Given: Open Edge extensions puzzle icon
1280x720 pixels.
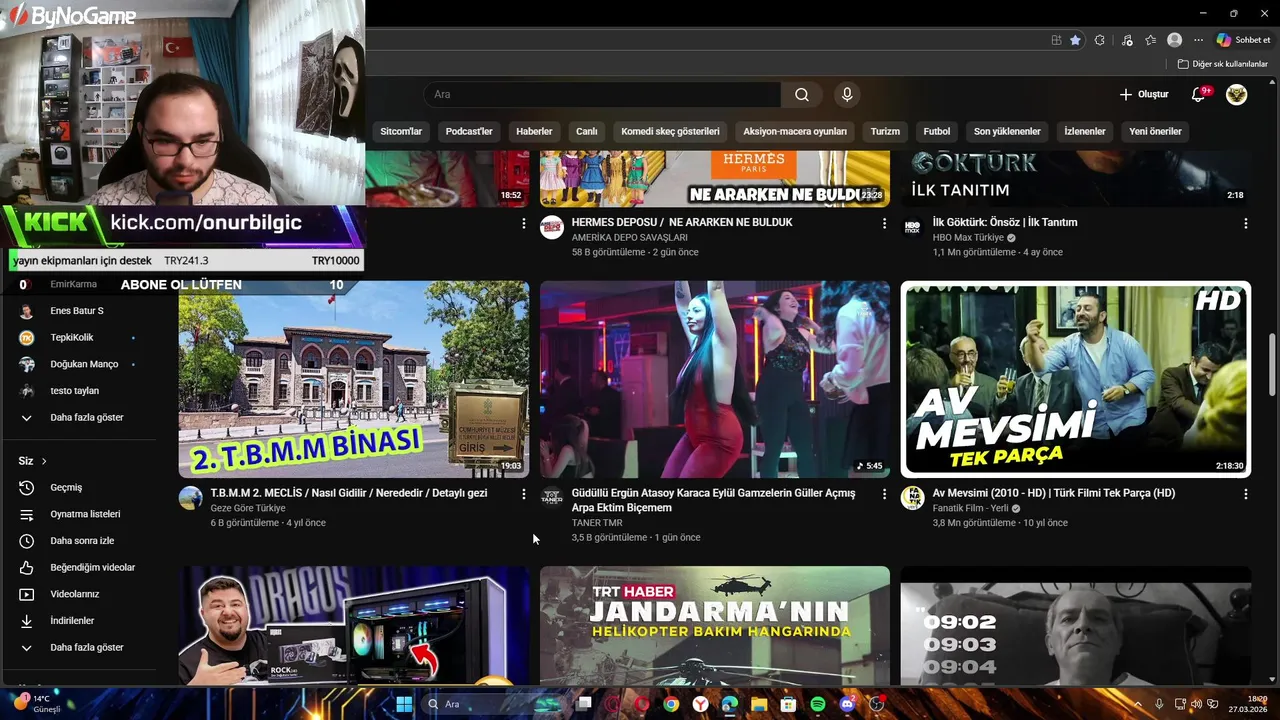Looking at the screenshot, I should tap(1100, 40).
